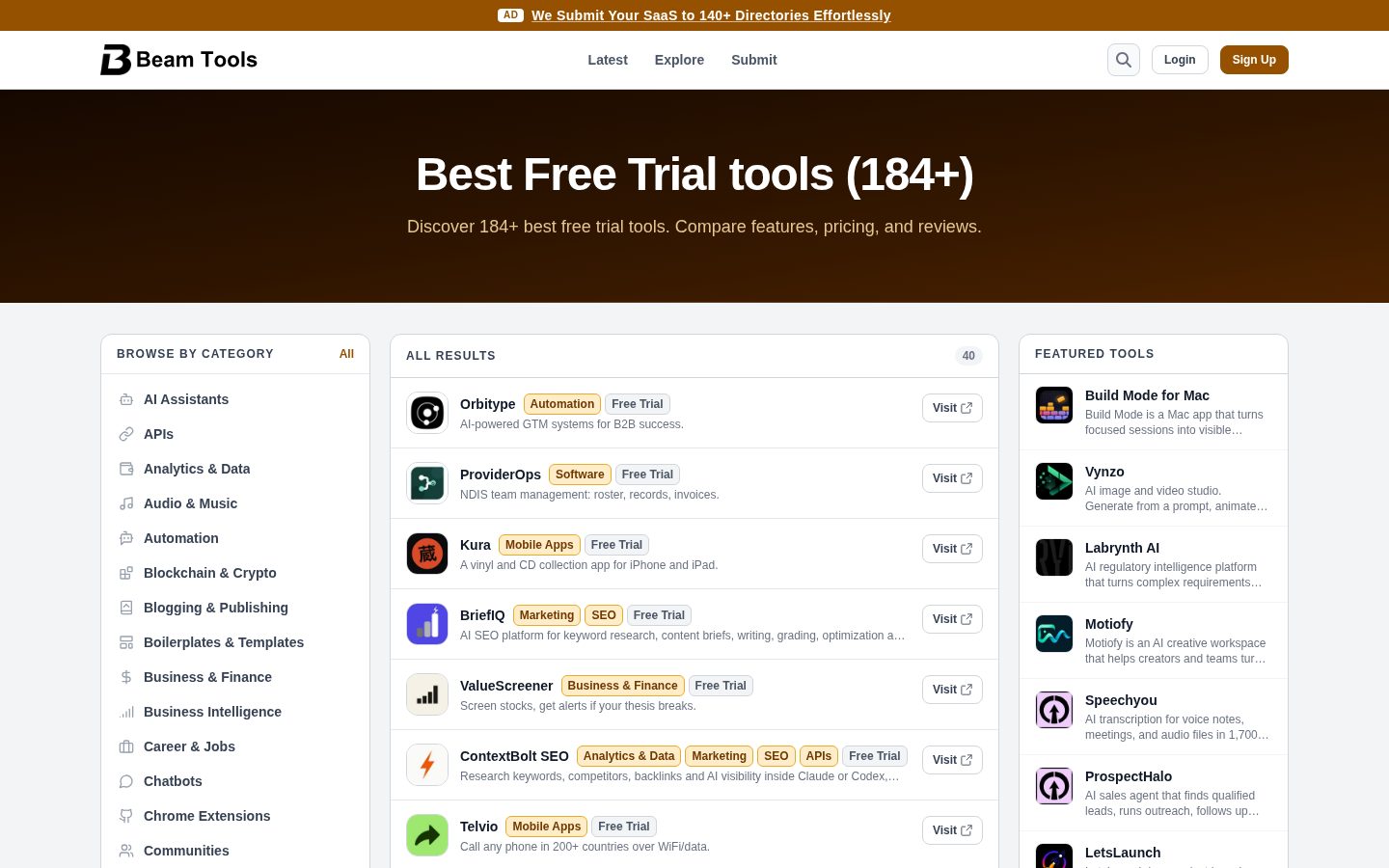Image resolution: width=1389 pixels, height=868 pixels.
Task: Click the Speechyou featured tool icon
Action: pyautogui.click(x=1054, y=710)
